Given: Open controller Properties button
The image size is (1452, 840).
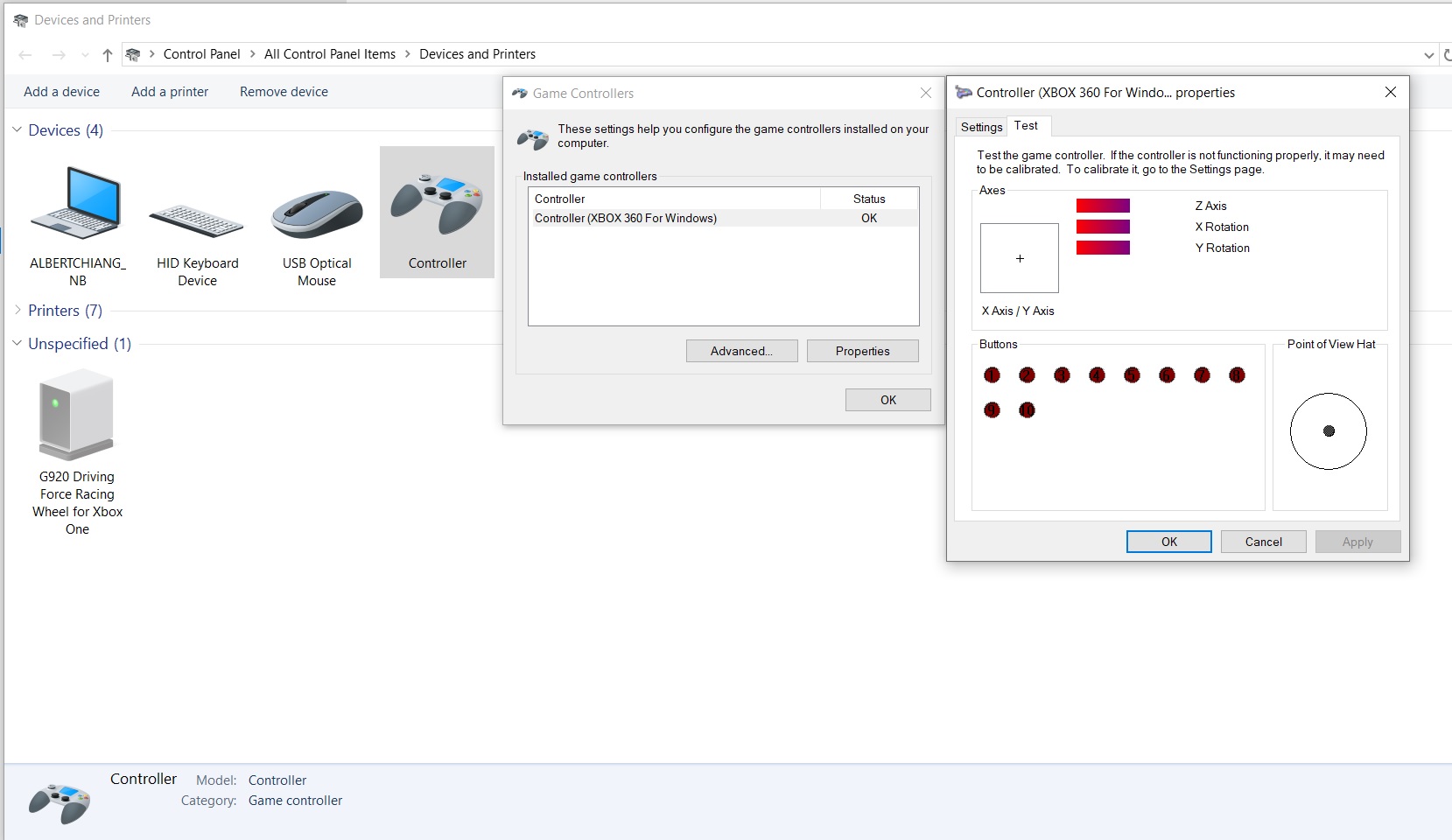Looking at the screenshot, I should pos(862,351).
